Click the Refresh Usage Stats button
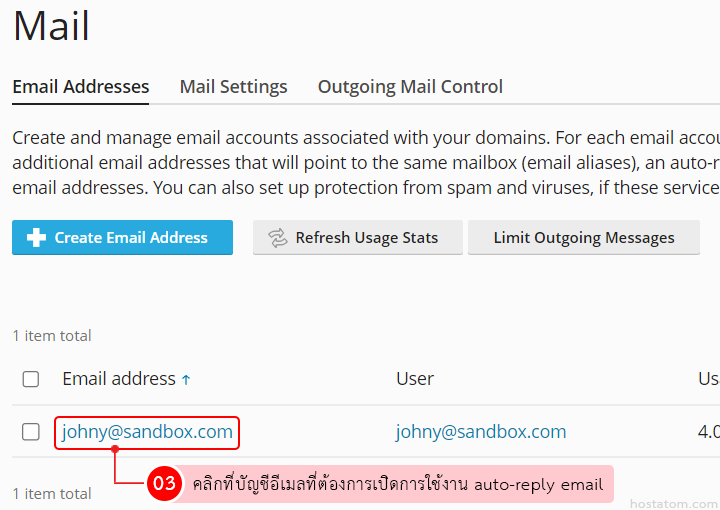The width and height of the screenshot is (720, 510). (x=358, y=237)
